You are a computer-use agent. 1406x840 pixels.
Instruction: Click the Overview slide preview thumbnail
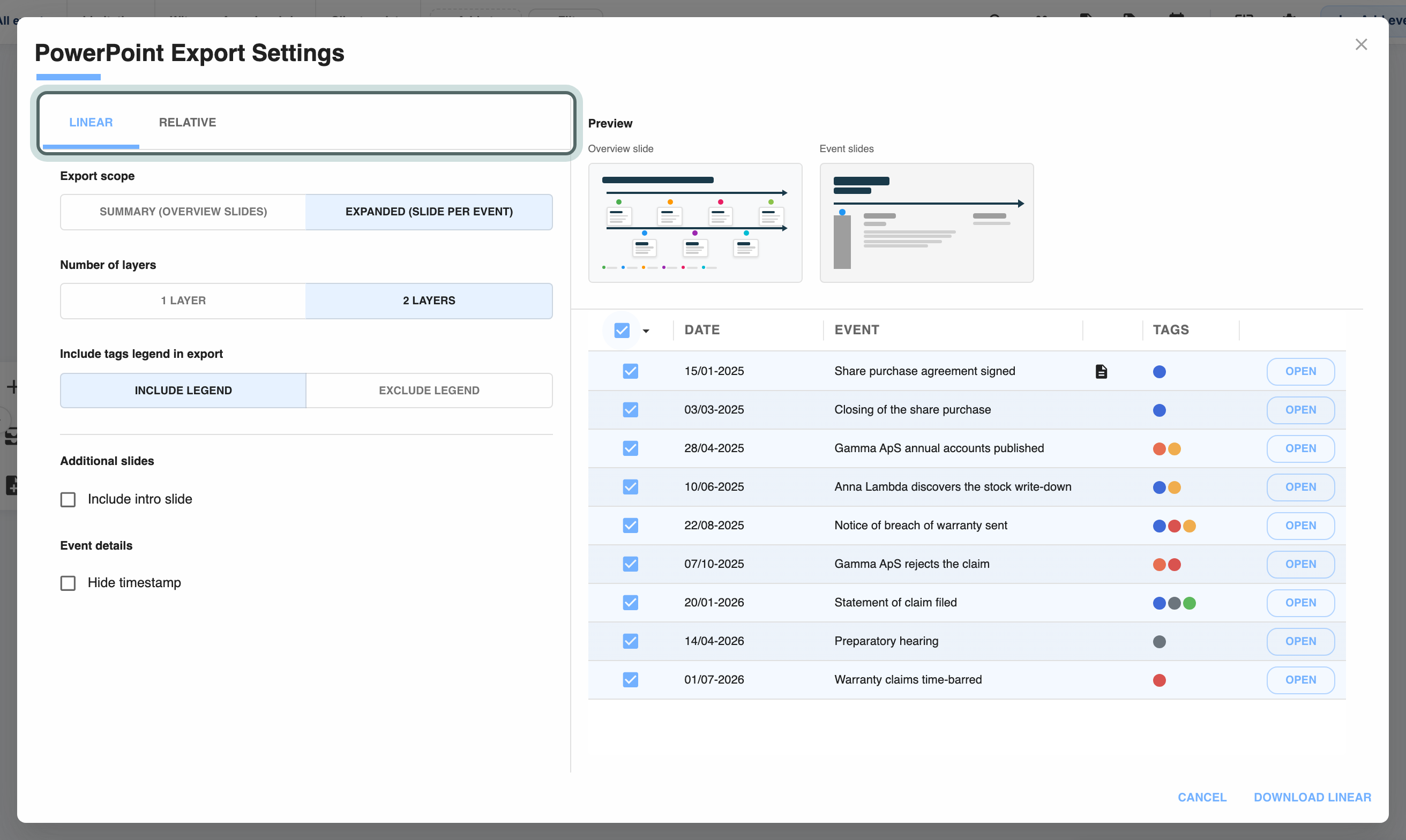[x=695, y=222]
